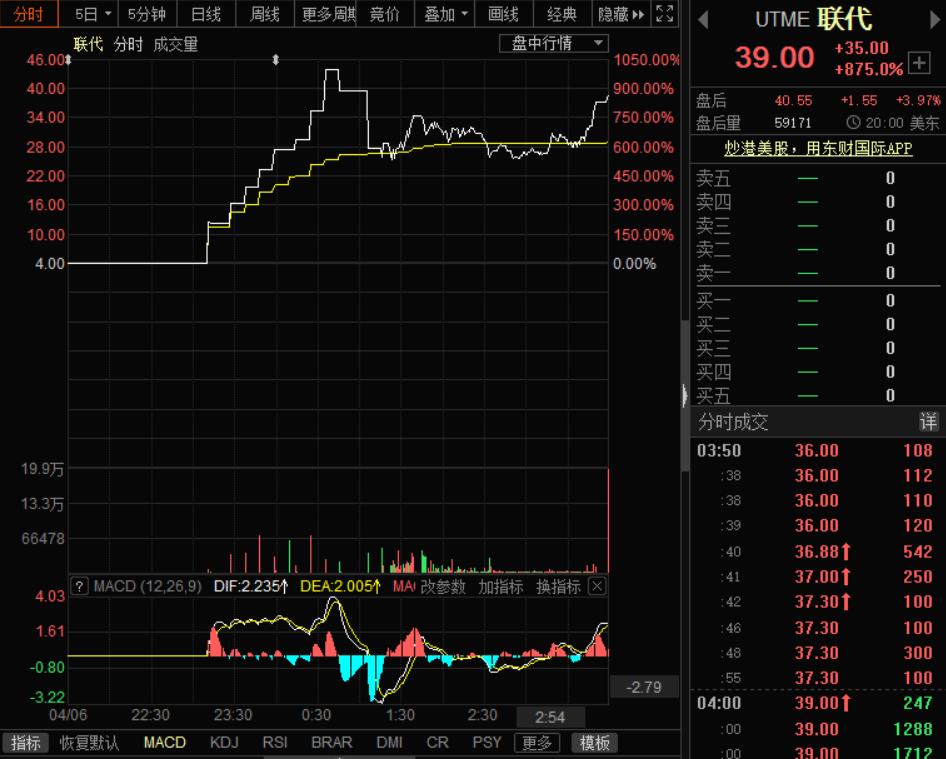Click 联代 stock name in chart header
This screenshot has width=946, height=759.
click(88, 44)
